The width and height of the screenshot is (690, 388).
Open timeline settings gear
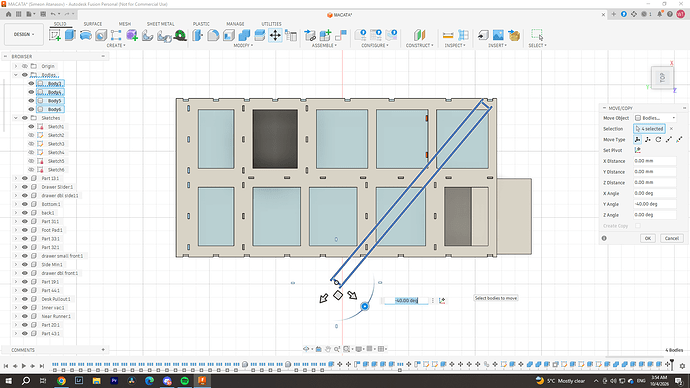point(683,366)
